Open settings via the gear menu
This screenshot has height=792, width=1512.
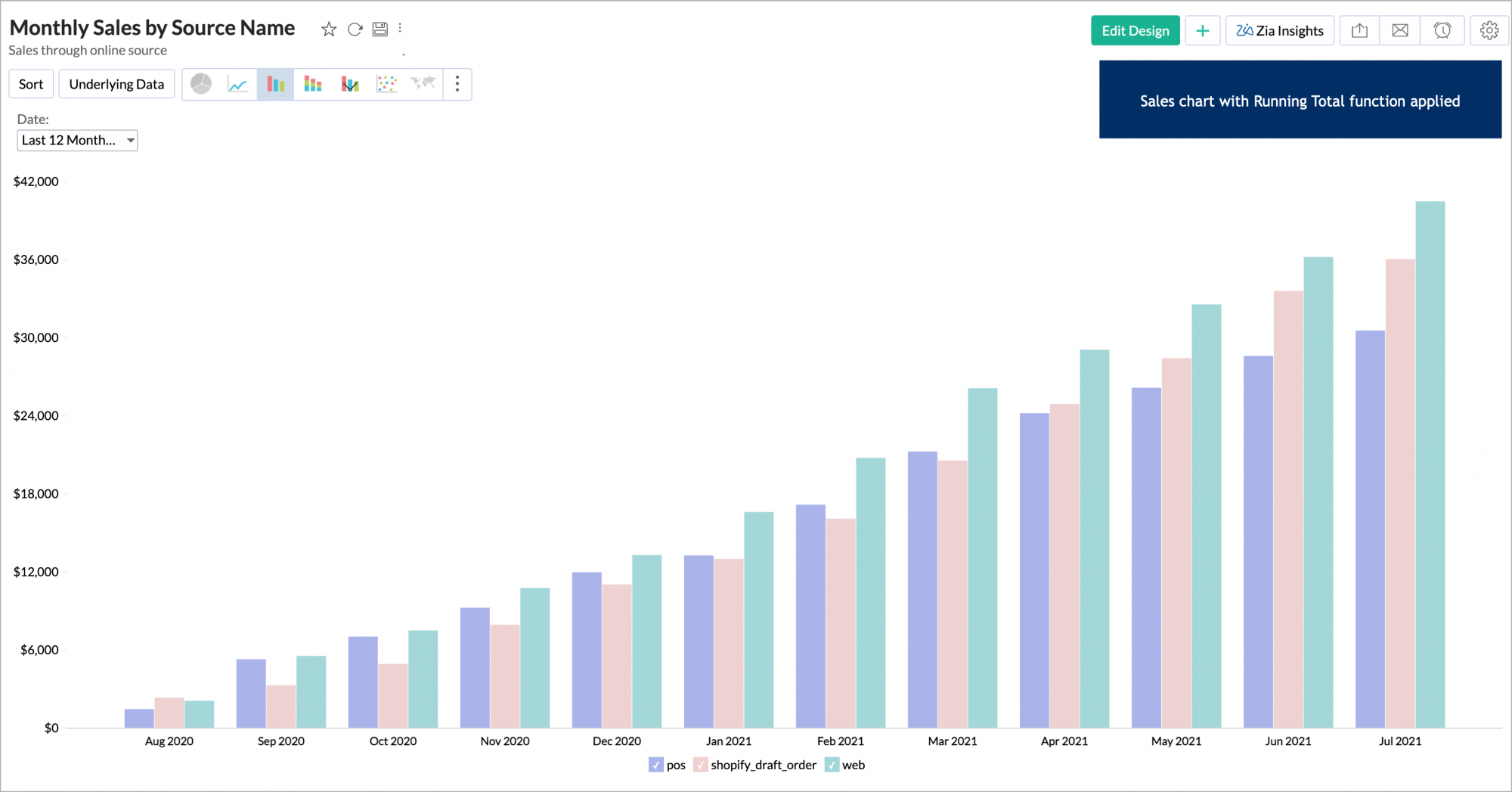click(1489, 30)
